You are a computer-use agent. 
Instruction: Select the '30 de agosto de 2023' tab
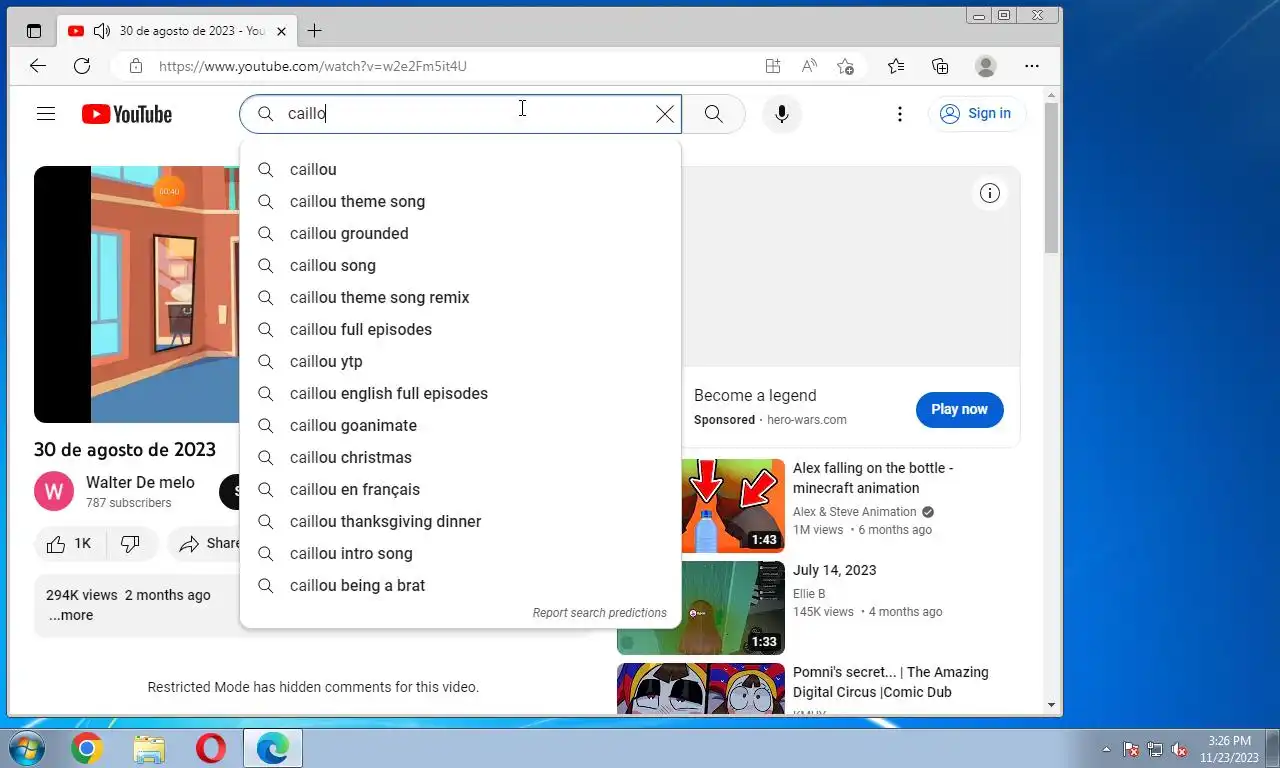pos(176,31)
